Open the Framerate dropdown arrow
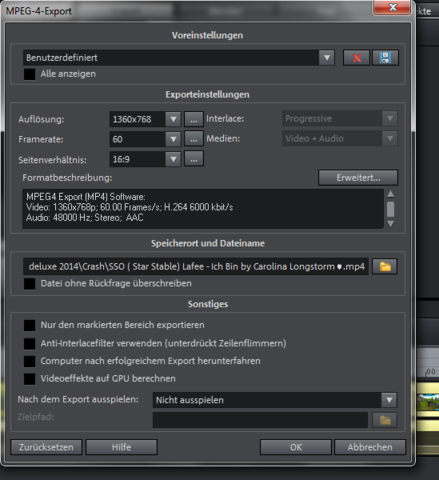Screen dimensions: 439x480 173,139
